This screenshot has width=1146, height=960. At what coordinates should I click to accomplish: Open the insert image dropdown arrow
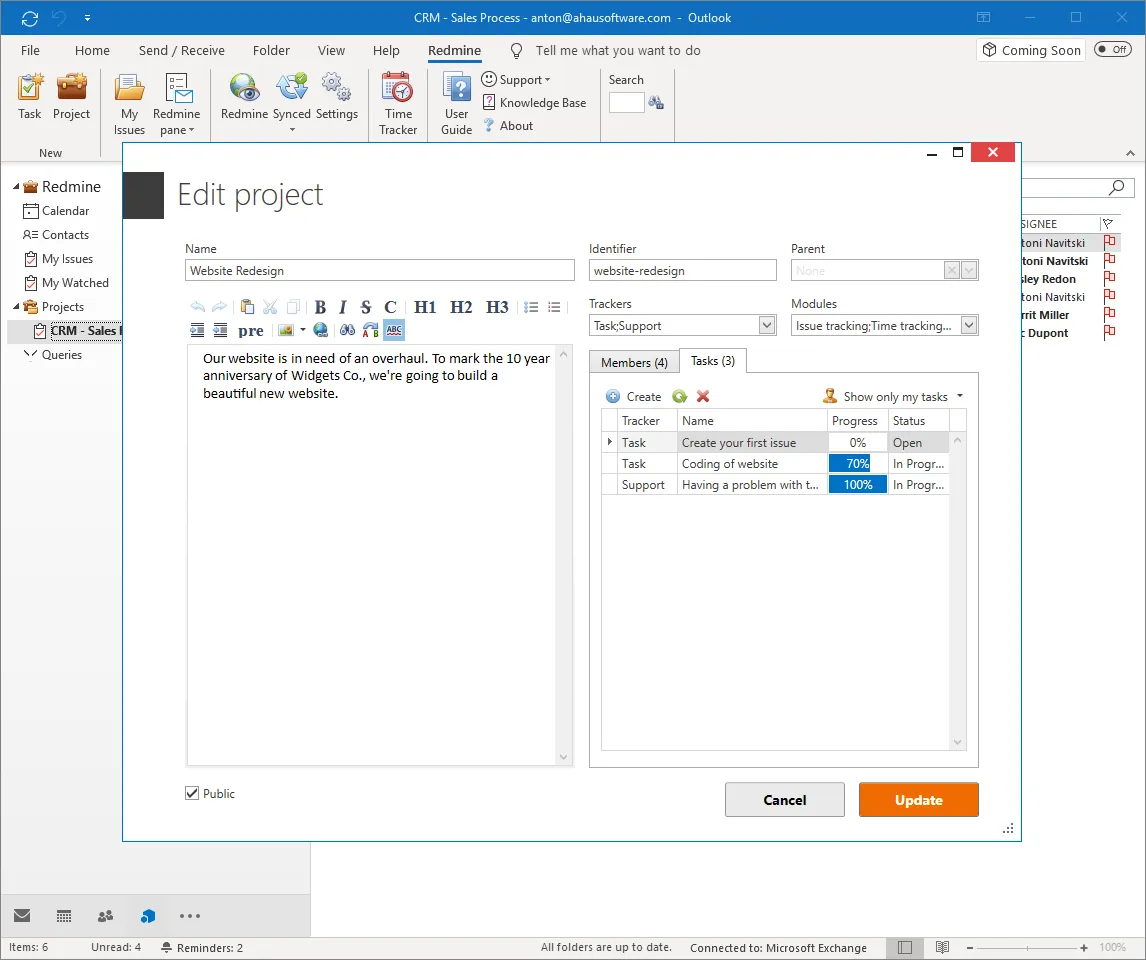pos(303,330)
